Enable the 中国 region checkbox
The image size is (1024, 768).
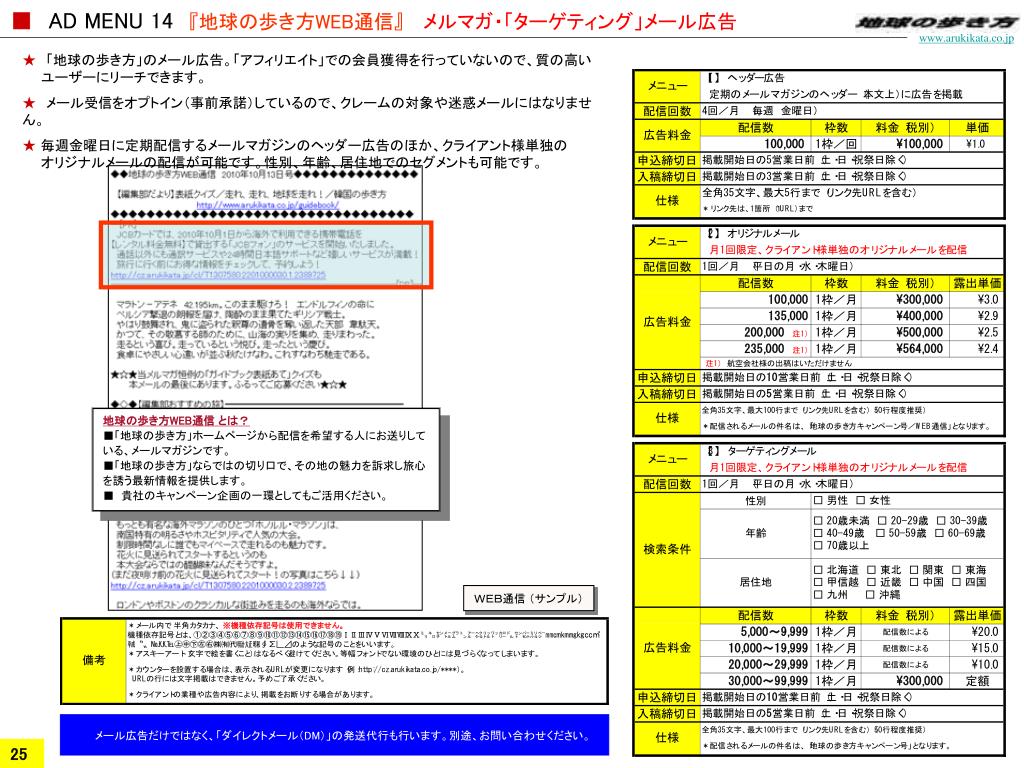point(914,582)
